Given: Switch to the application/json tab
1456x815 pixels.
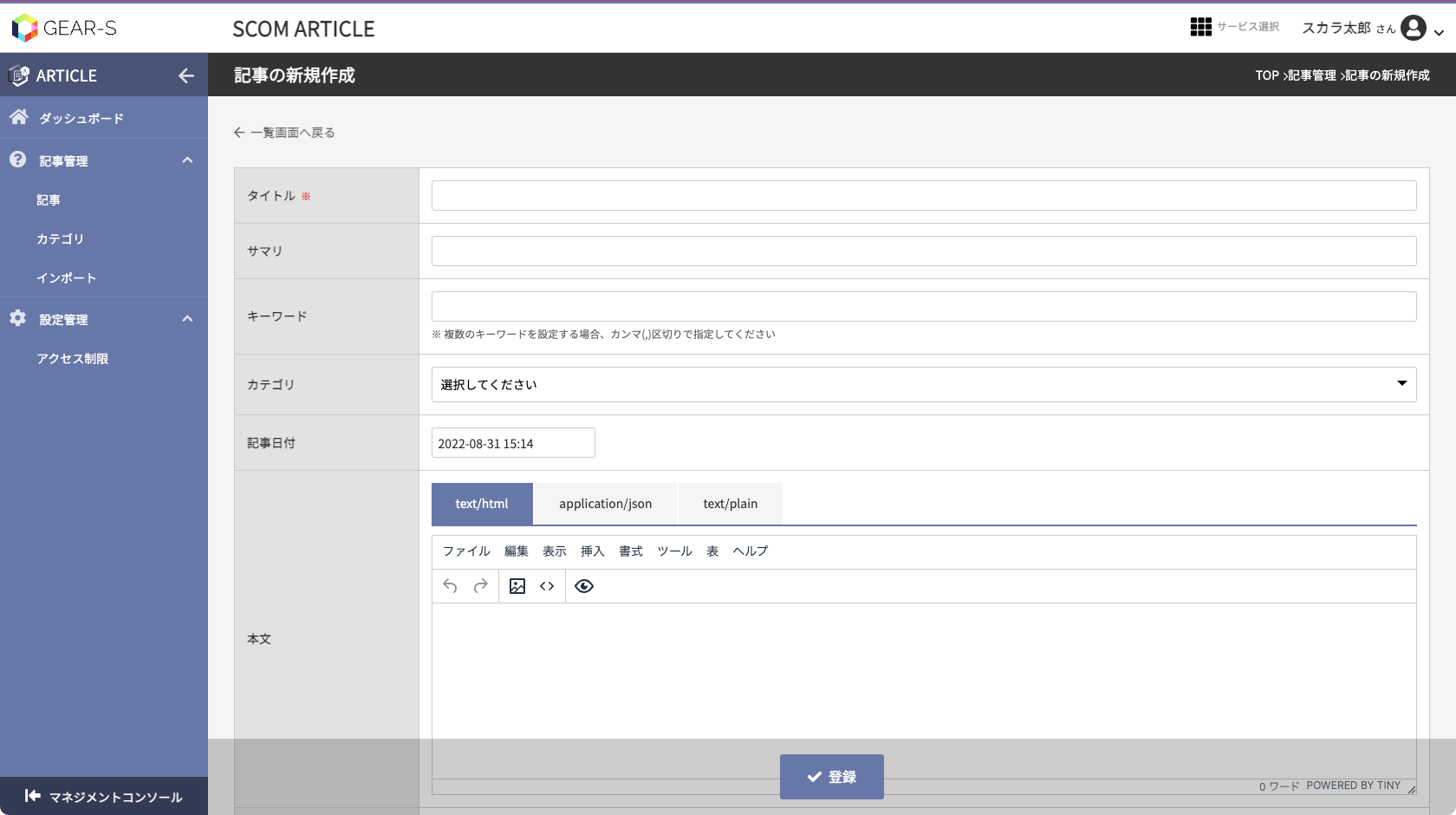Looking at the screenshot, I should 606,504.
